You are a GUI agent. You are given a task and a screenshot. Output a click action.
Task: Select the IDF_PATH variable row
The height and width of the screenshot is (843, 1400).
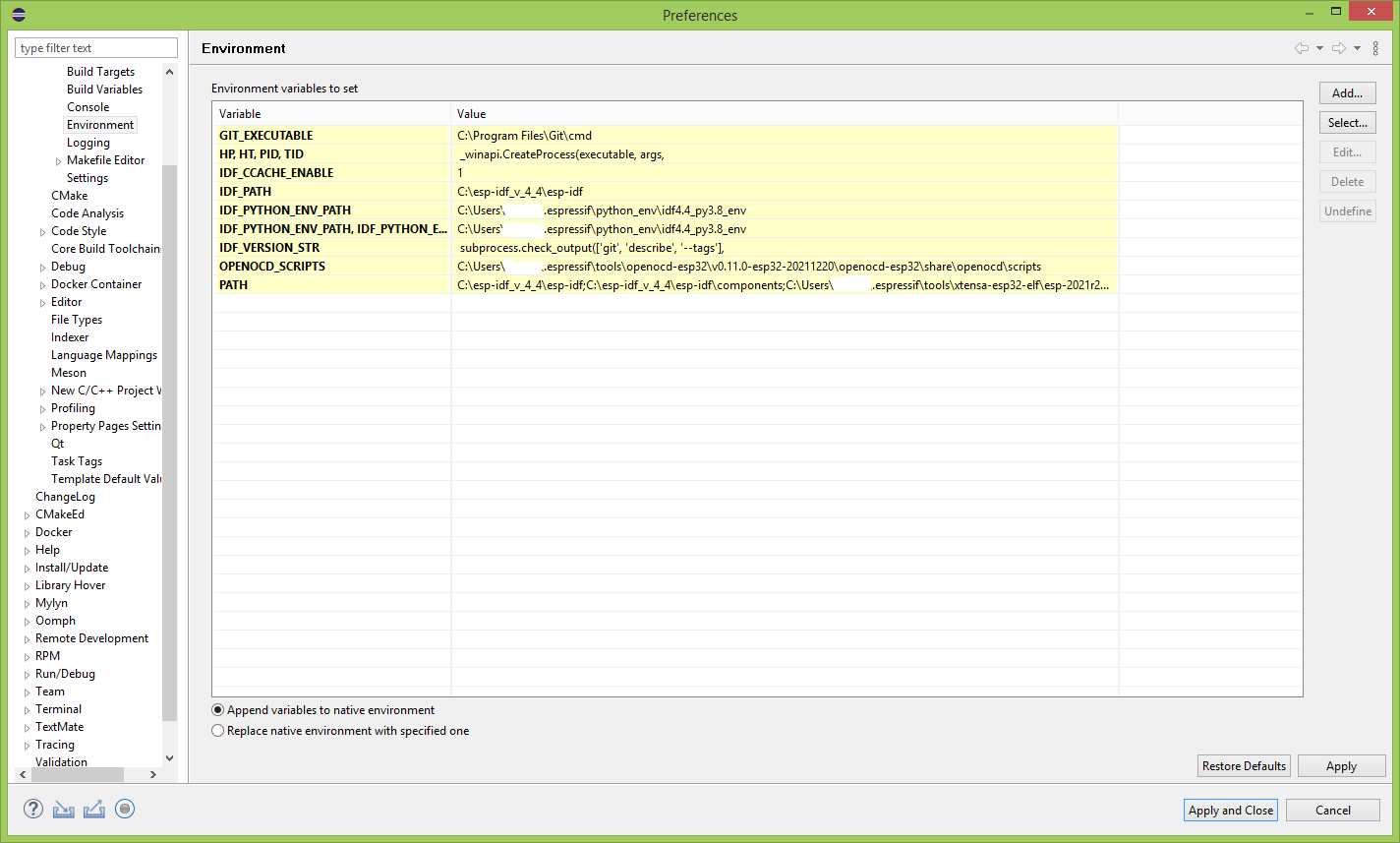666,191
